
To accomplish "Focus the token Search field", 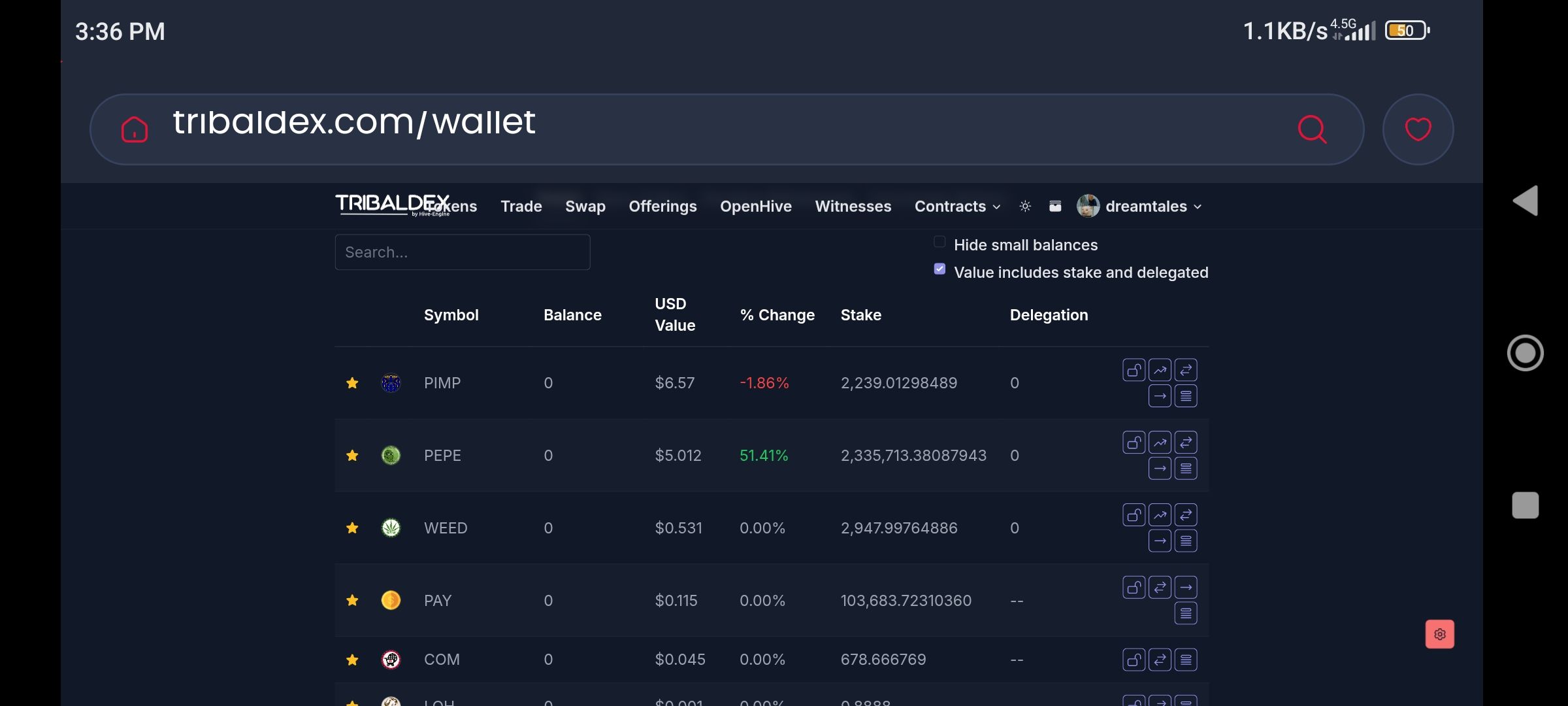I will [463, 252].
